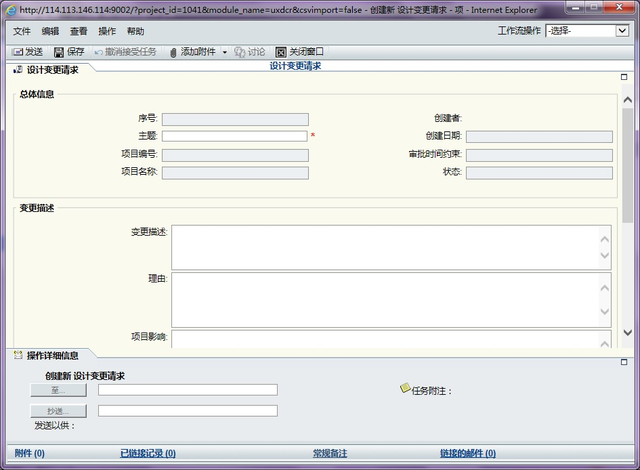Screen dimensions: 640x470
Task: Select the 操作详细信息 tab
Action: point(52,355)
